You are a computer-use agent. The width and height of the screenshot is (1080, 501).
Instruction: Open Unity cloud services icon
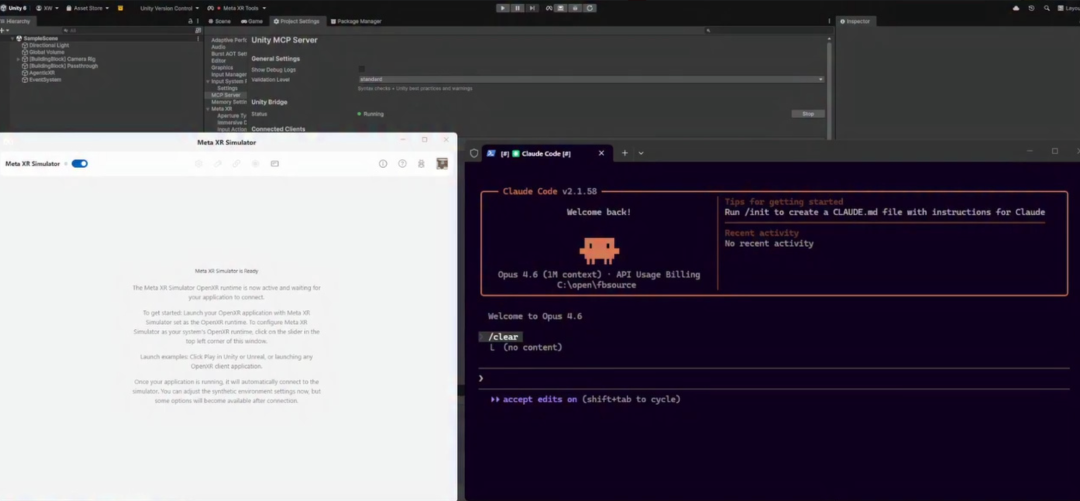[1016, 8]
